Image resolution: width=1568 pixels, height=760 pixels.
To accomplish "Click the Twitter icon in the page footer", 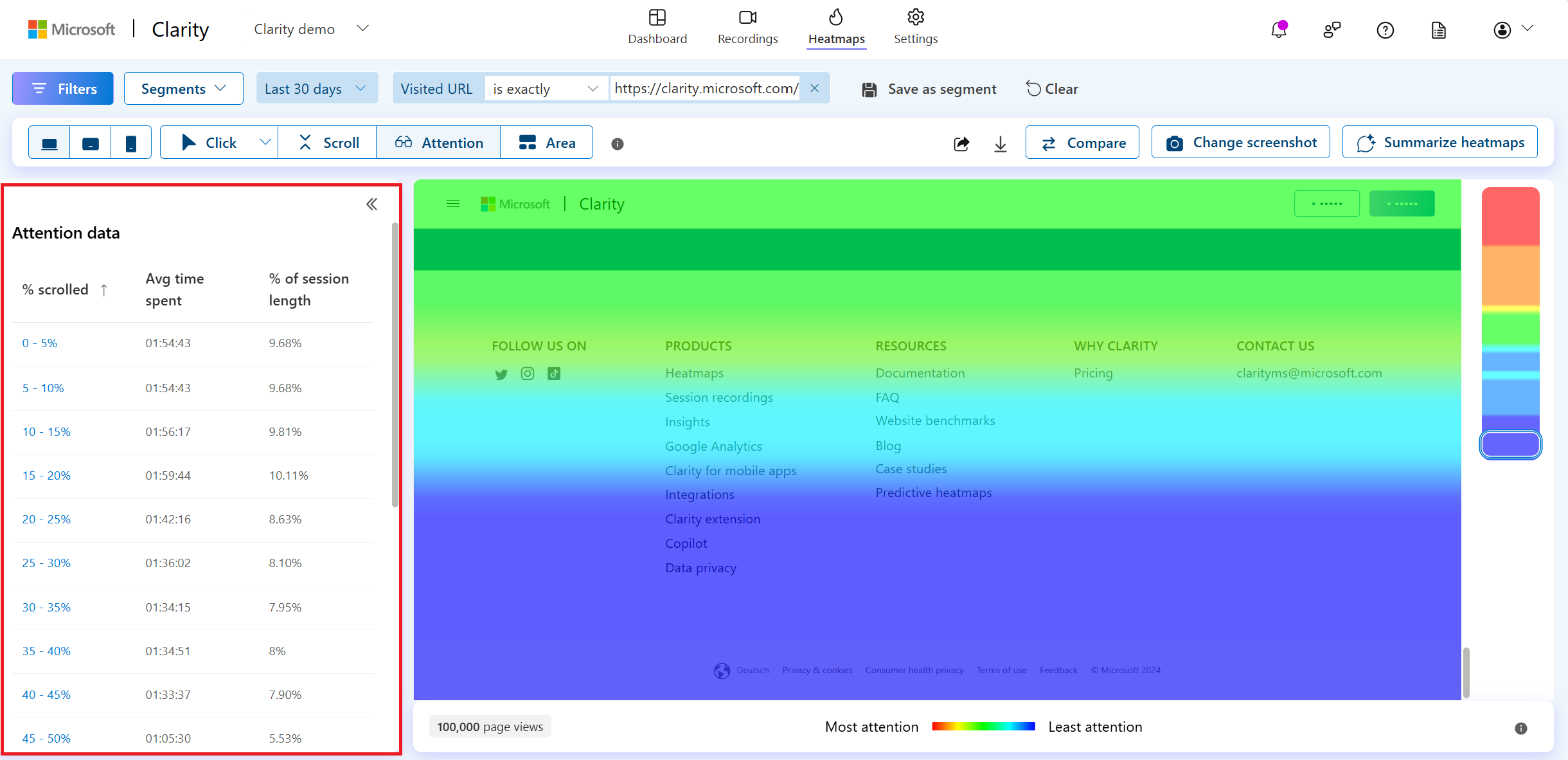I will coord(501,374).
